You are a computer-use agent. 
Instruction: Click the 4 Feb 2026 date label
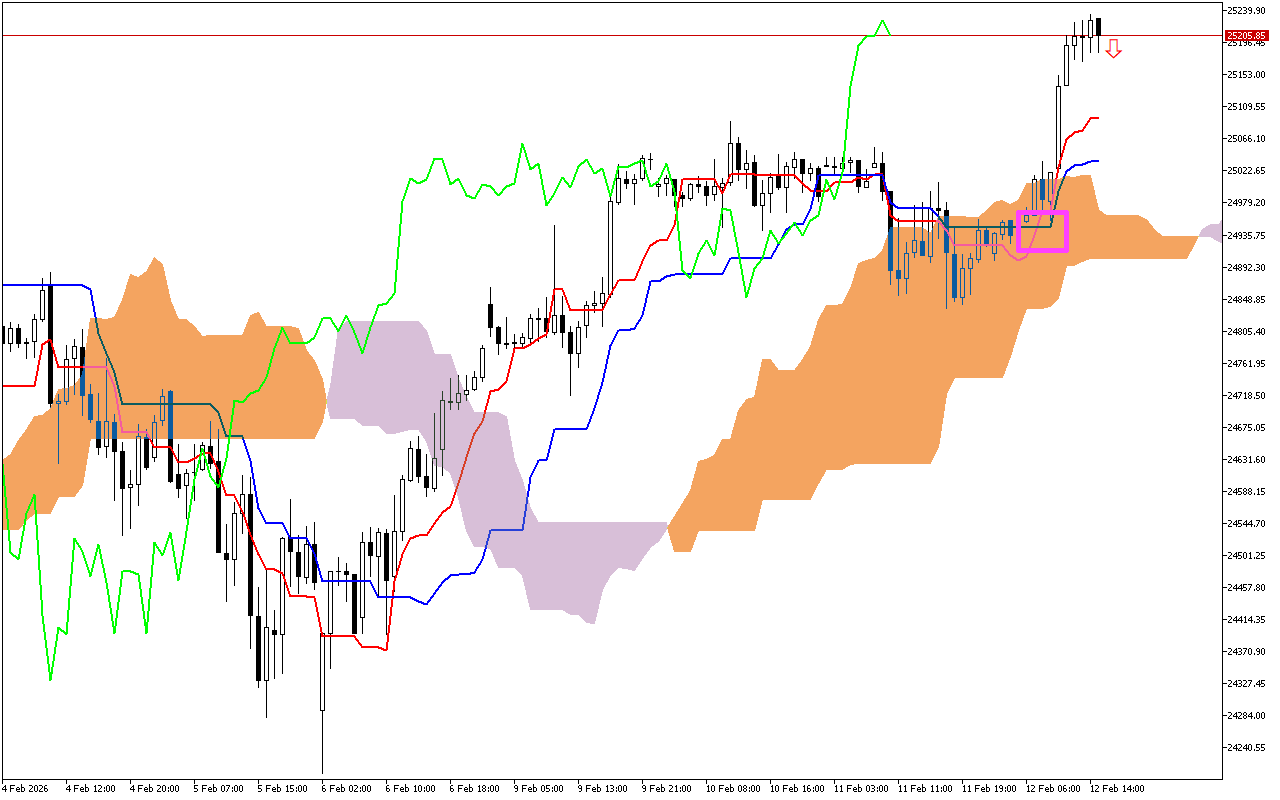[x=27, y=788]
